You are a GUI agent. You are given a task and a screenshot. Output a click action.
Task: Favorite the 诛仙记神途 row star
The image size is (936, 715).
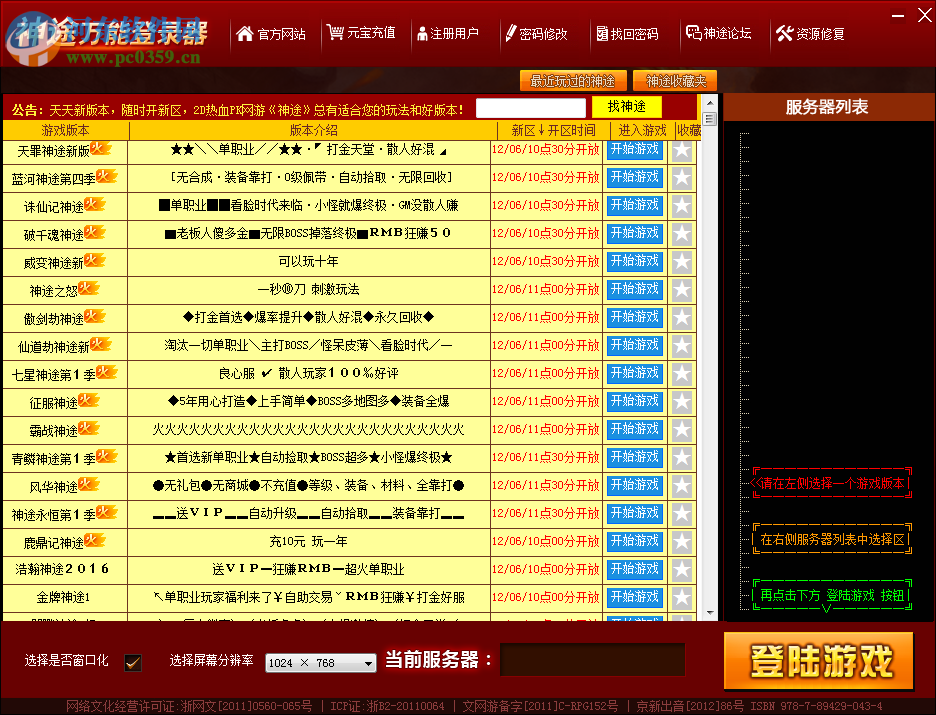tap(682, 207)
